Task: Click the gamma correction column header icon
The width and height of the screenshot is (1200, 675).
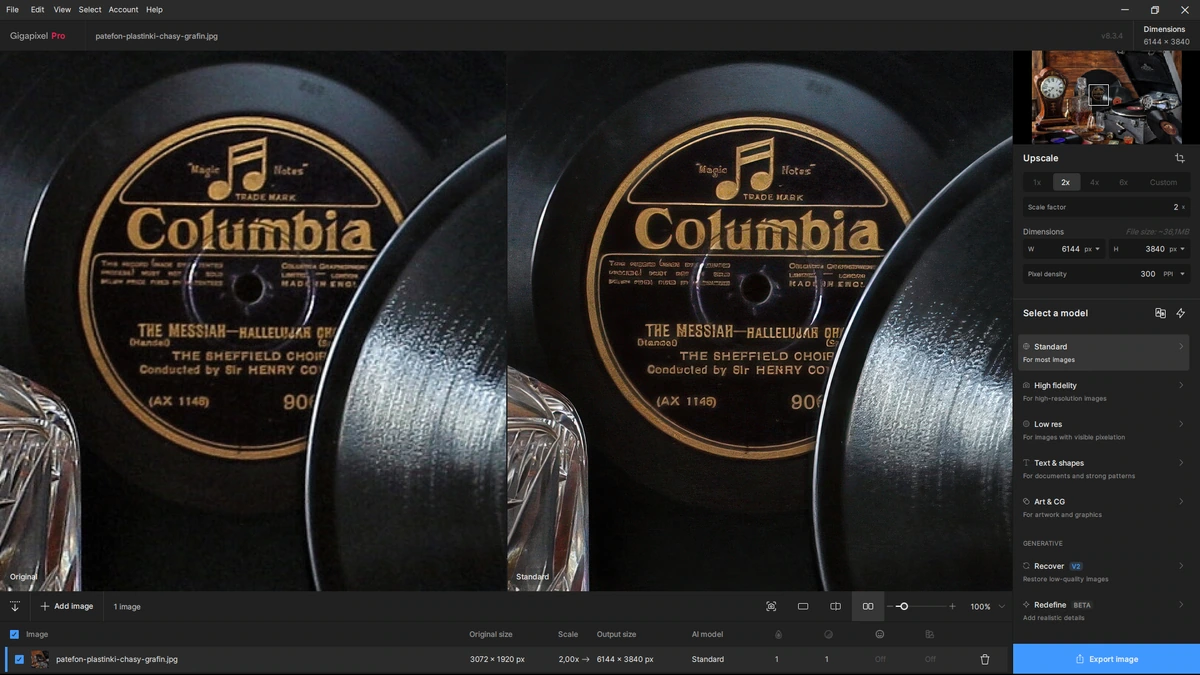Action: (930, 634)
